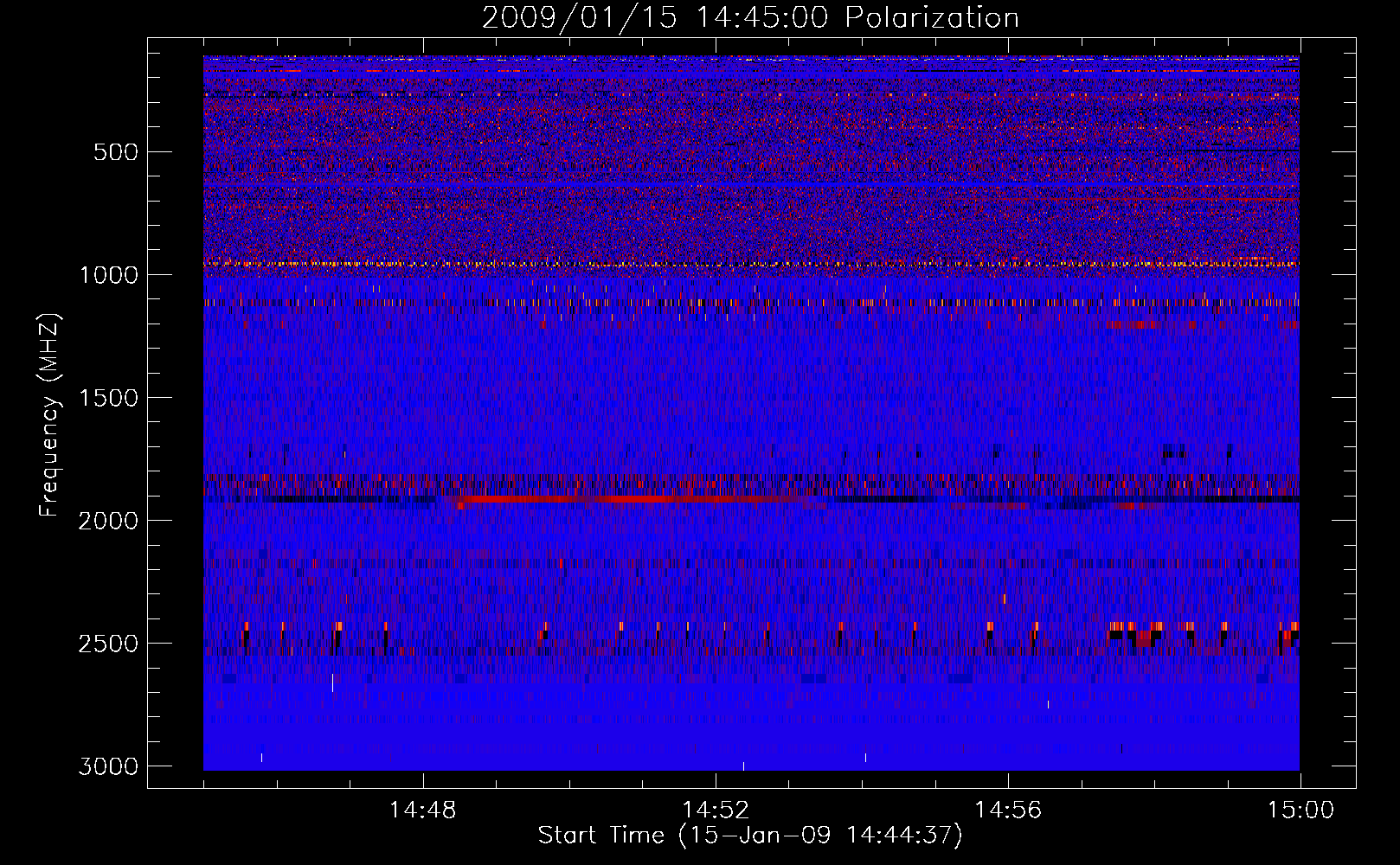Select the 2500 frequency tick label
The width and height of the screenshot is (1400, 865).
(108, 644)
